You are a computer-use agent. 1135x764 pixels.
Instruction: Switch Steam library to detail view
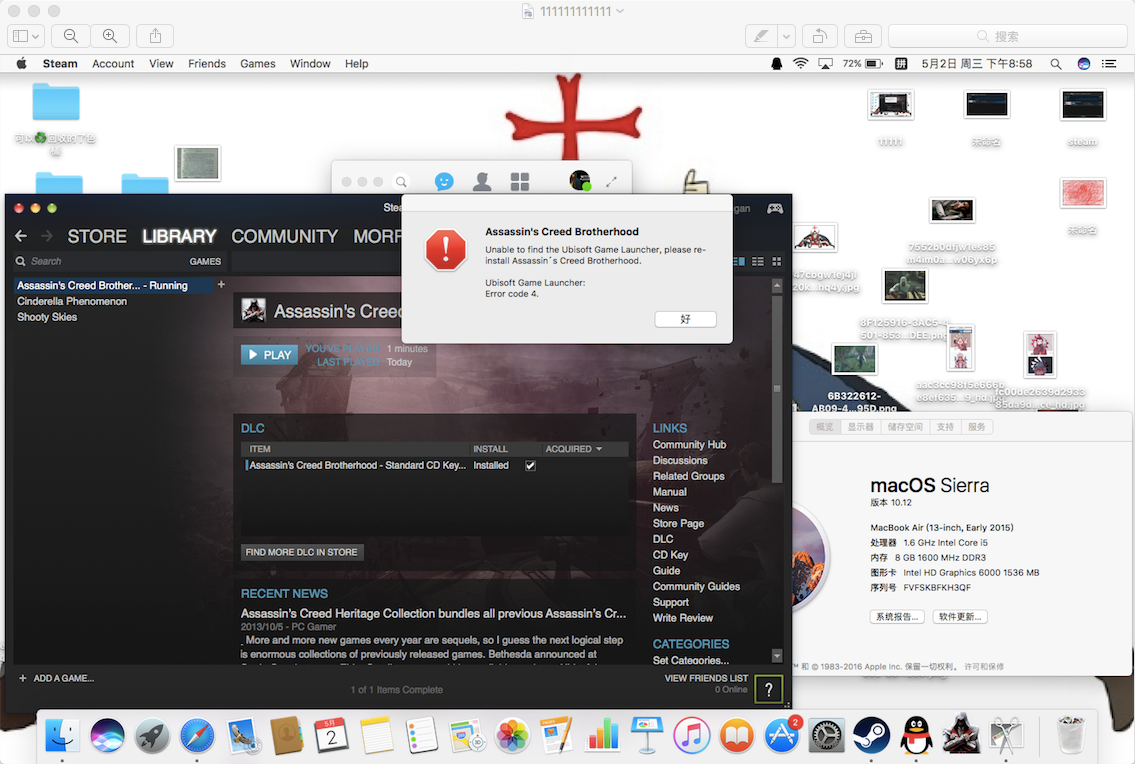tap(739, 261)
